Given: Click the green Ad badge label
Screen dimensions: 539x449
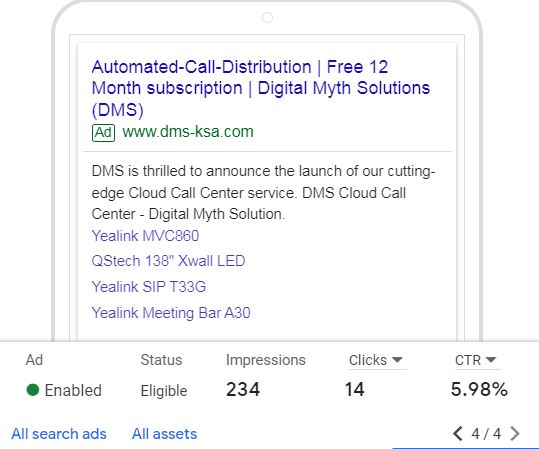Looking at the screenshot, I should tap(103, 132).
